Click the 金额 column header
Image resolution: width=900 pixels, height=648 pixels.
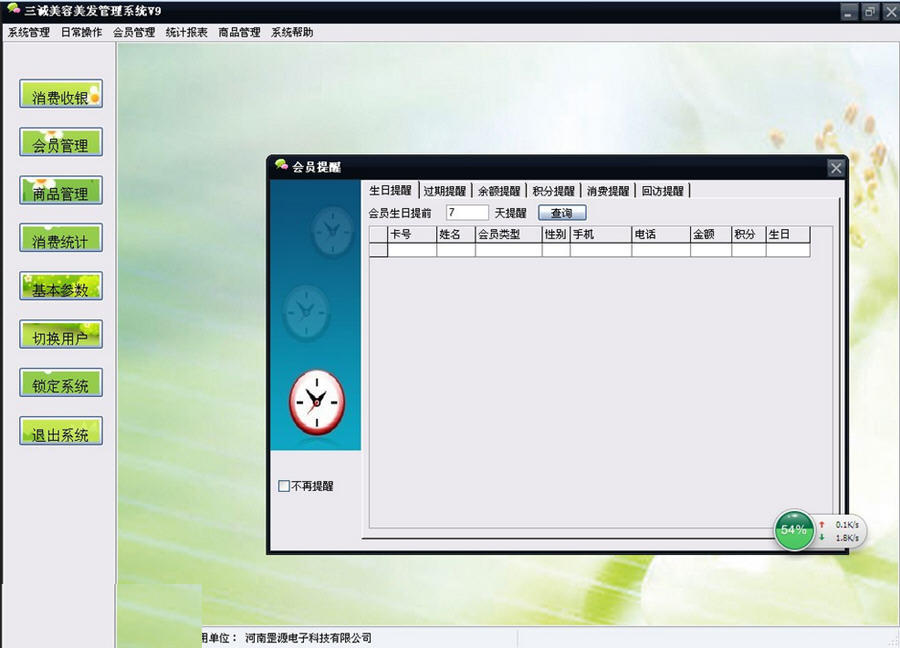(711, 234)
